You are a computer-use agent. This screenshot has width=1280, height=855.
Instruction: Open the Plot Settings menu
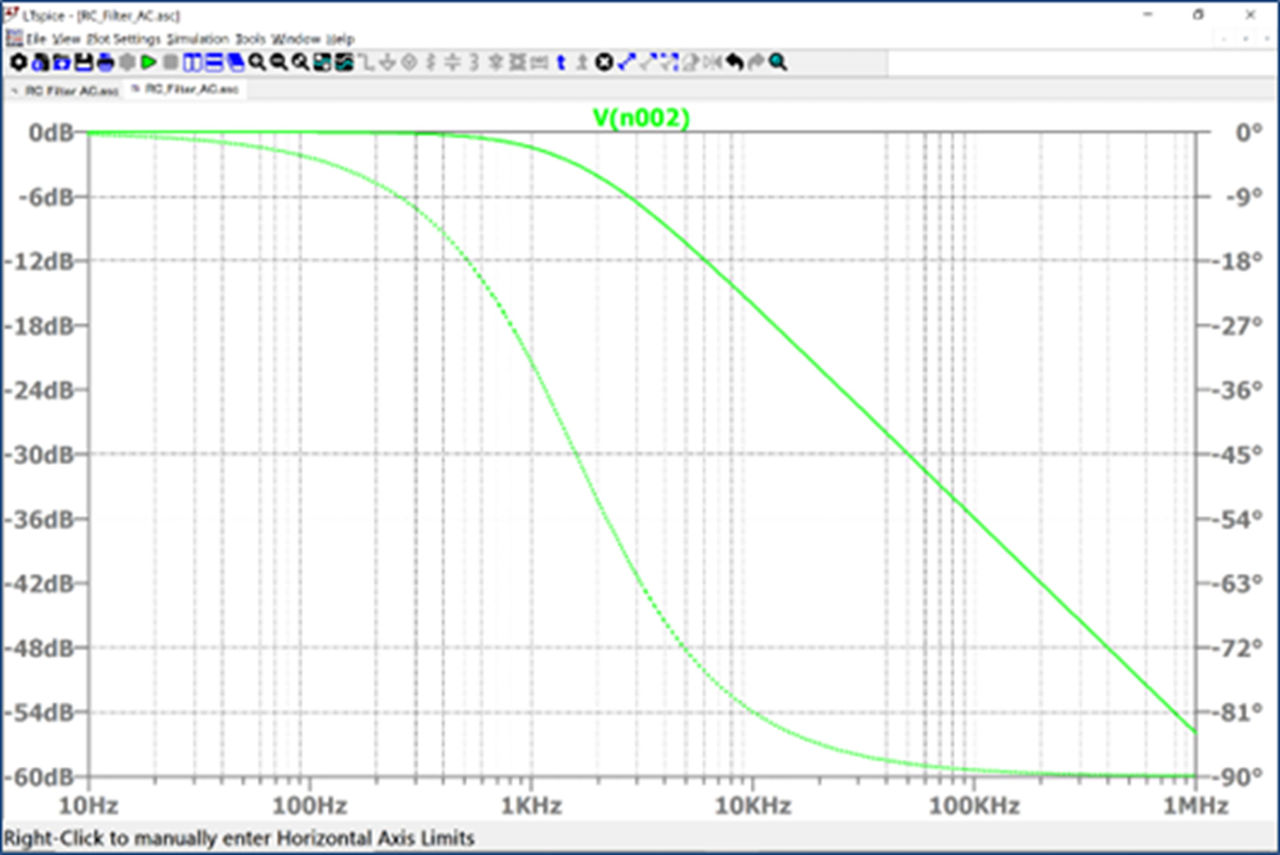123,38
